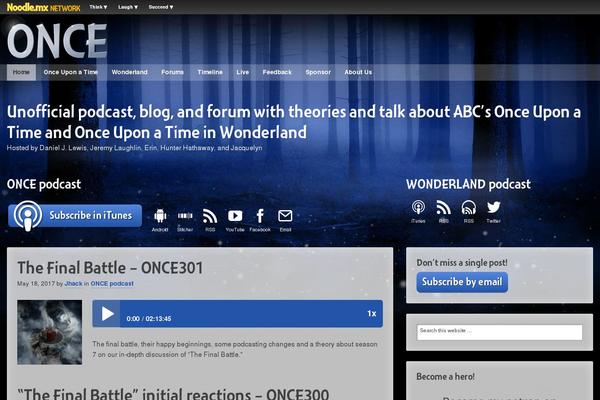Open the Once Upon a Time menu item
The width and height of the screenshot is (600, 400).
click(70, 72)
